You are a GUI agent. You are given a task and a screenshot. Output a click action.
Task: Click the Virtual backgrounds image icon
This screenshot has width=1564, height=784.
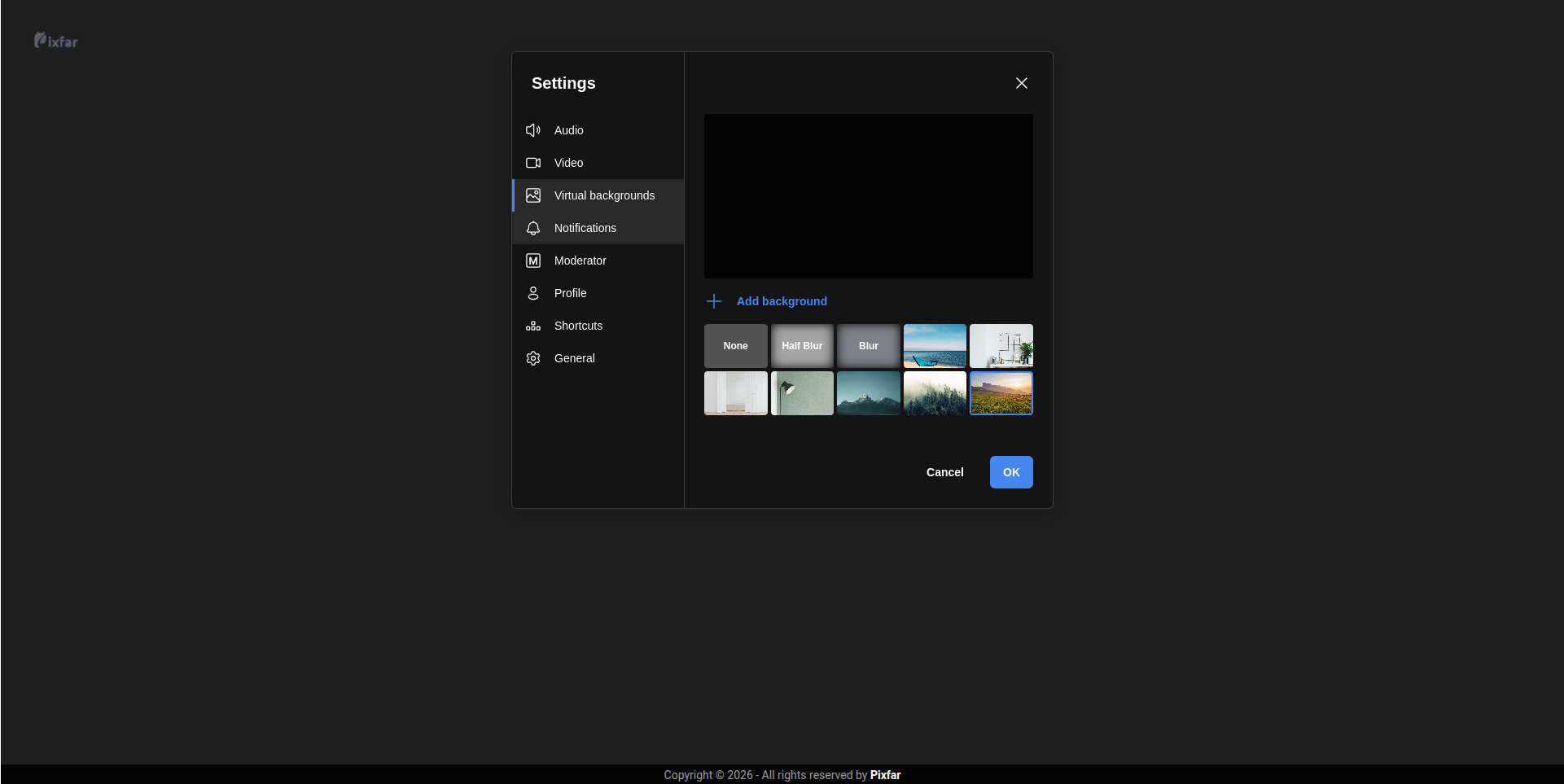(532, 195)
